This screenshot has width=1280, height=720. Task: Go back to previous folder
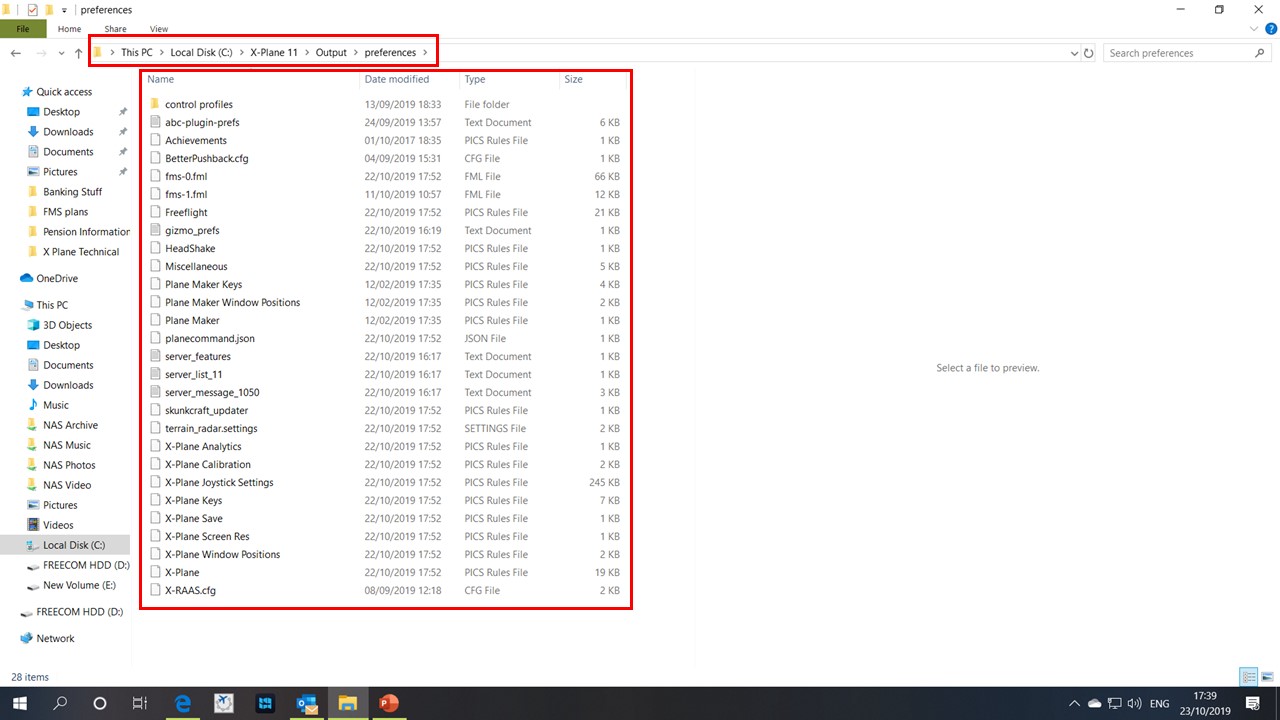pyautogui.click(x=16, y=53)
